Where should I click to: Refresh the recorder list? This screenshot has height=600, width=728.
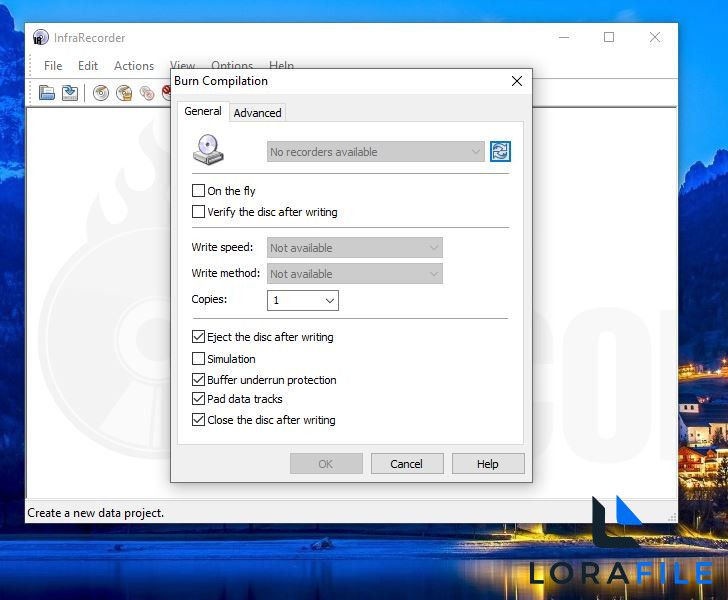(500, 151)
